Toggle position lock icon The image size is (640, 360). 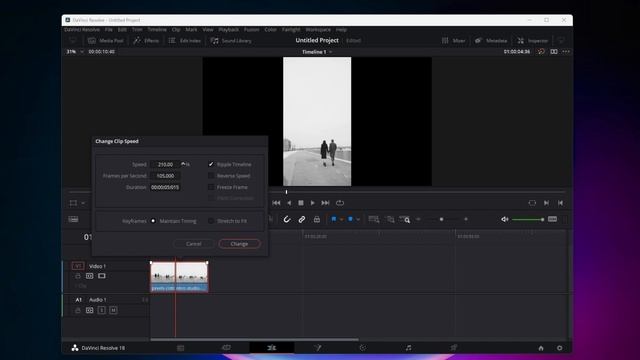(x=317, y=219)
